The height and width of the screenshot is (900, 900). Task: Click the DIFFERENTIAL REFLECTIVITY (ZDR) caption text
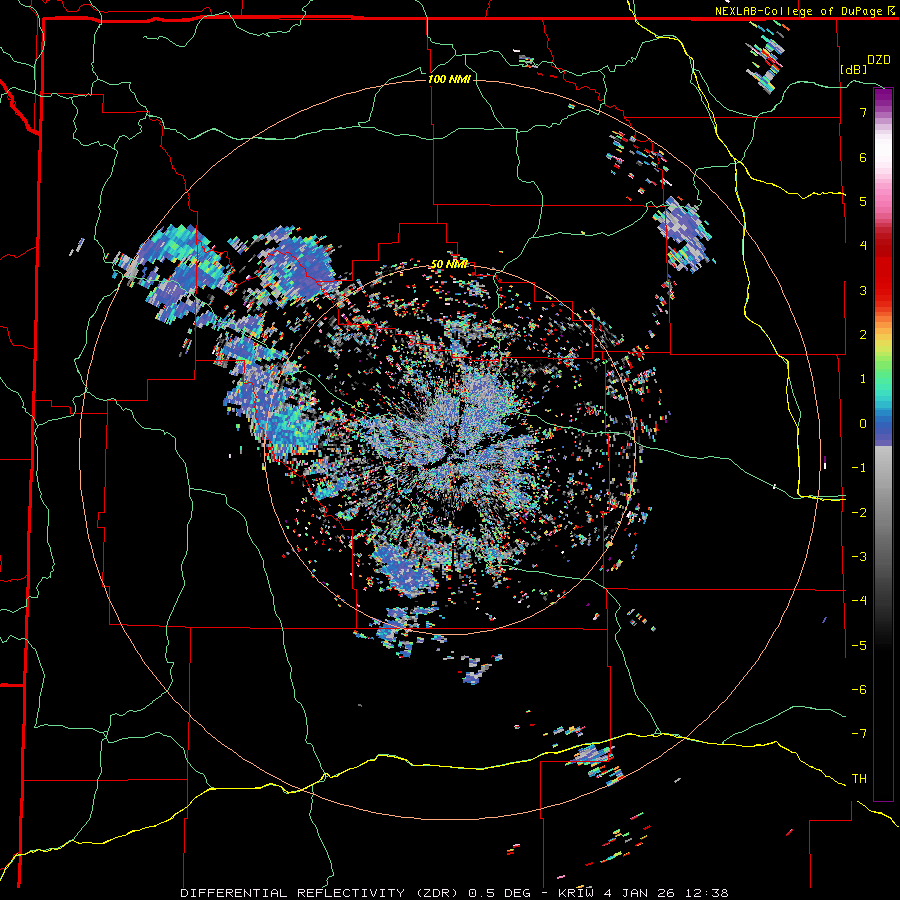pos(319,893)
